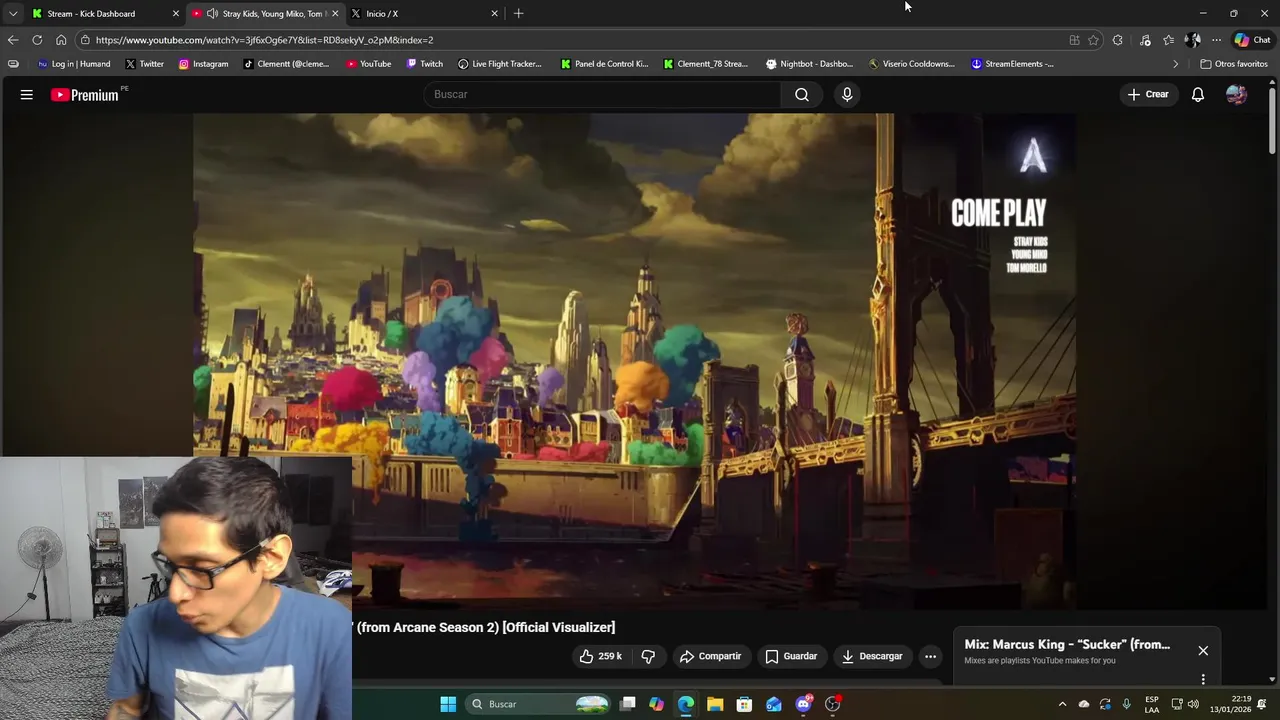Viewport: 1280px width, 720px height.
Task: Open the YouTube account avatar menu
Action: click(1237, 94)
